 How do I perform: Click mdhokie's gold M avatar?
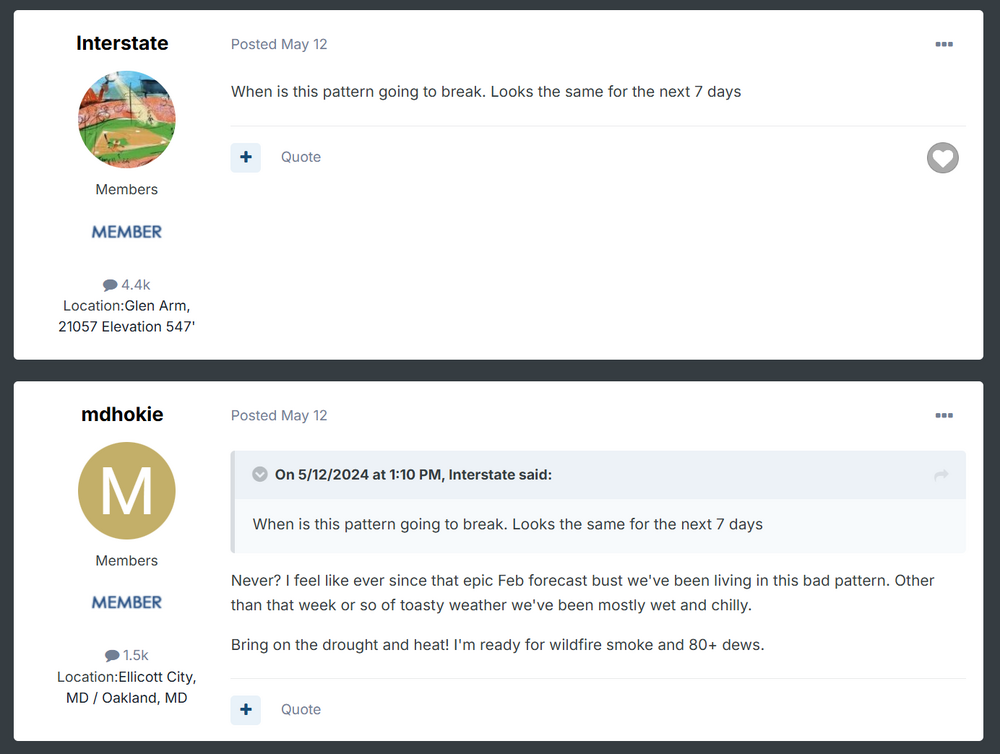[x=126, y=491]
